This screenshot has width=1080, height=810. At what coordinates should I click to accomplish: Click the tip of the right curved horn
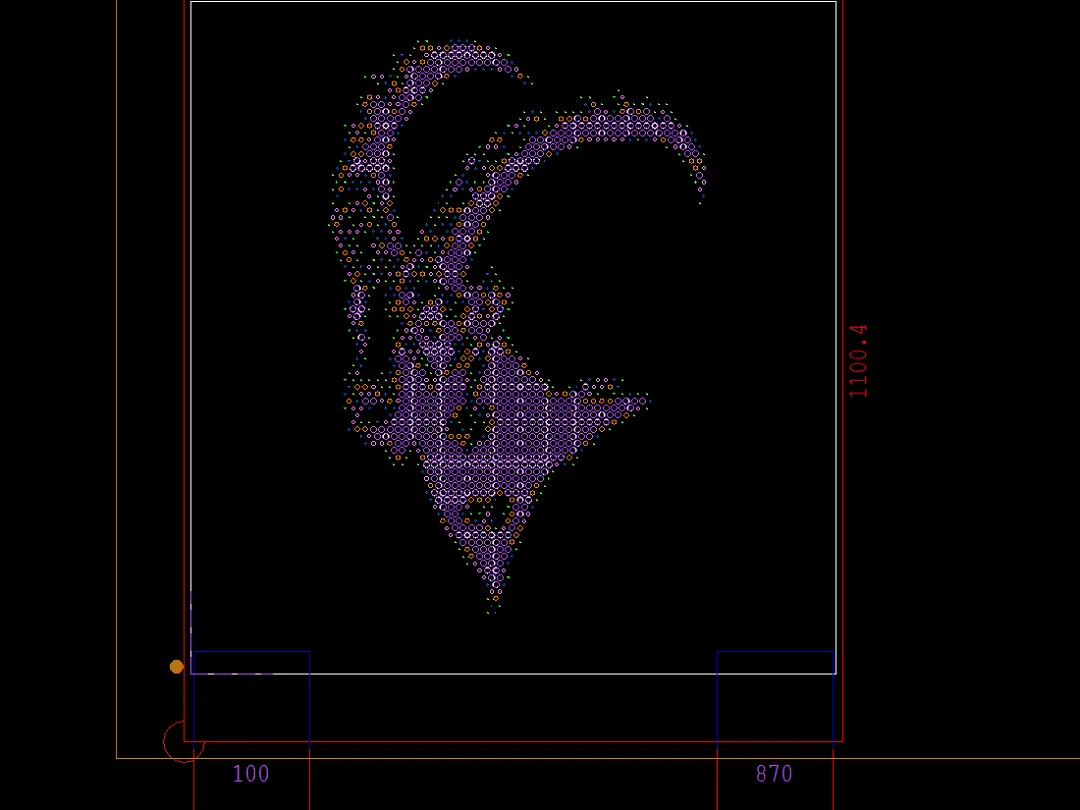point(701,195)
